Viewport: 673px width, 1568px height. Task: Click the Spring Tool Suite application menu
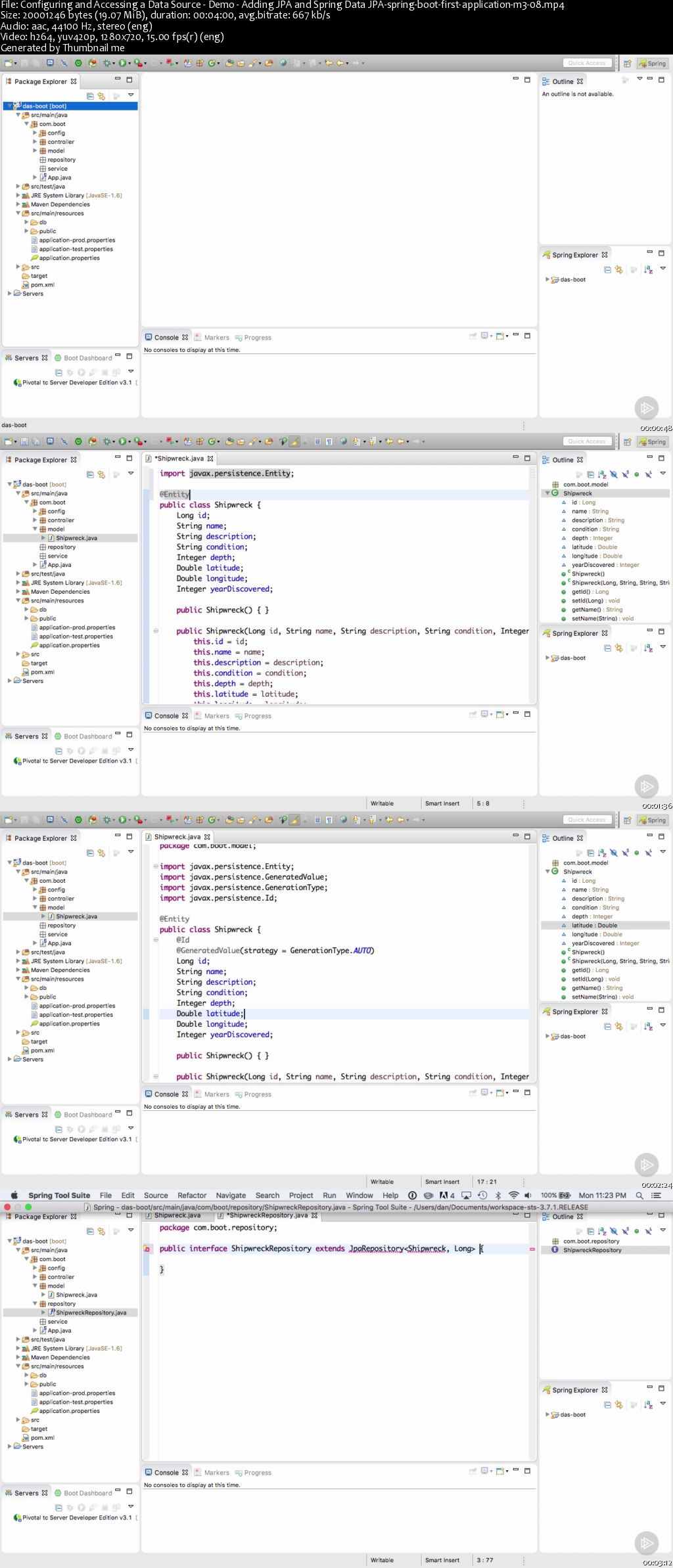pos(58,1196)
